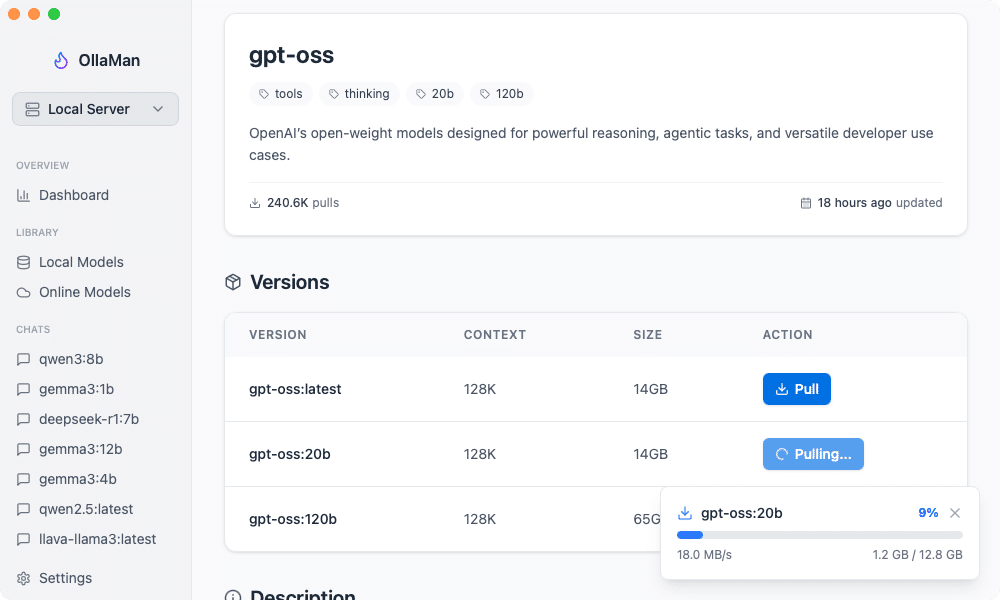Click the Description info icon
The width and height of the screenshot is (1000, 600).
point(233,596)
